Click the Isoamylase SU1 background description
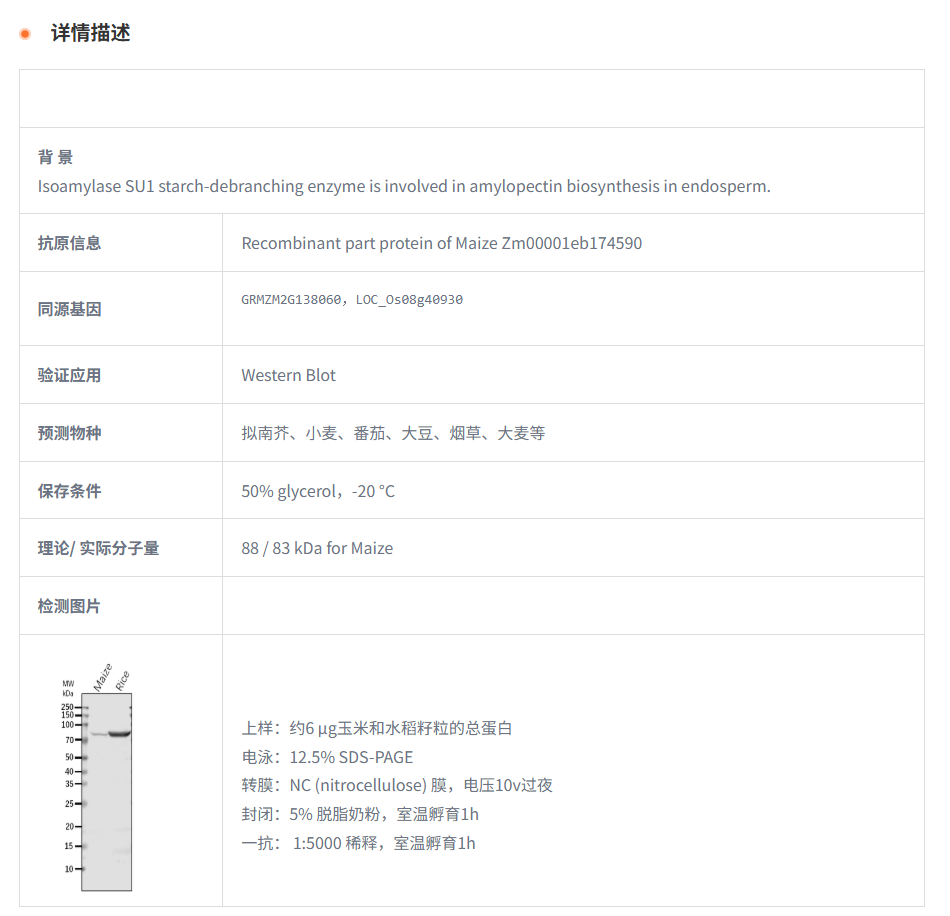Viewport: 950px width, 916px height. point(404,186)
